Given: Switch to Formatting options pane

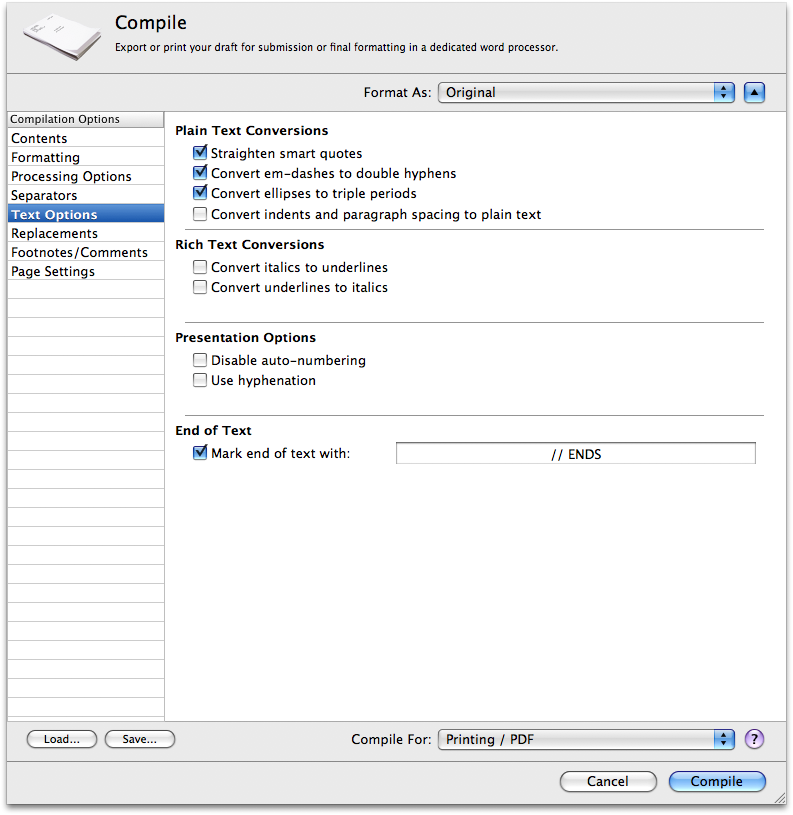Looking at the screenshot, I should [46, 158].
